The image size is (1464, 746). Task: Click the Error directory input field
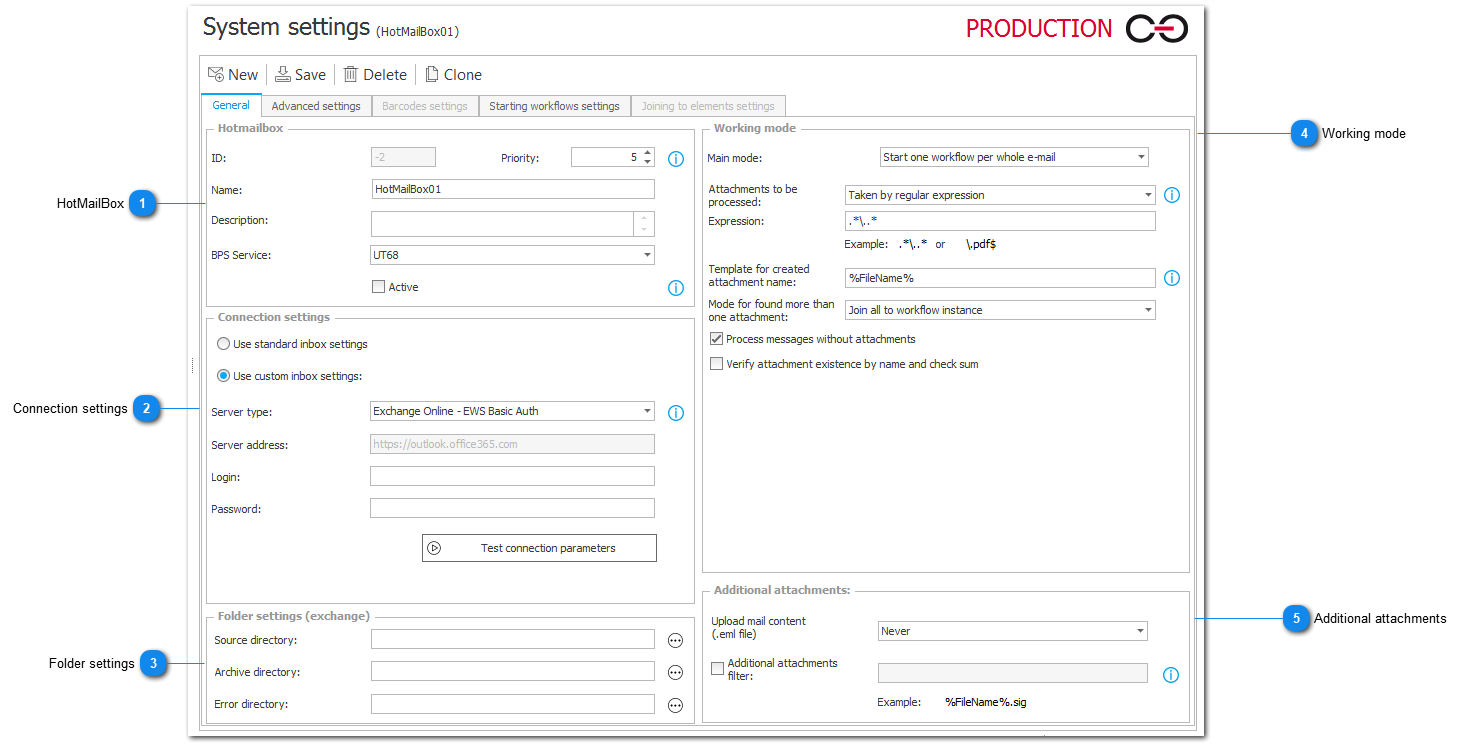512,704
